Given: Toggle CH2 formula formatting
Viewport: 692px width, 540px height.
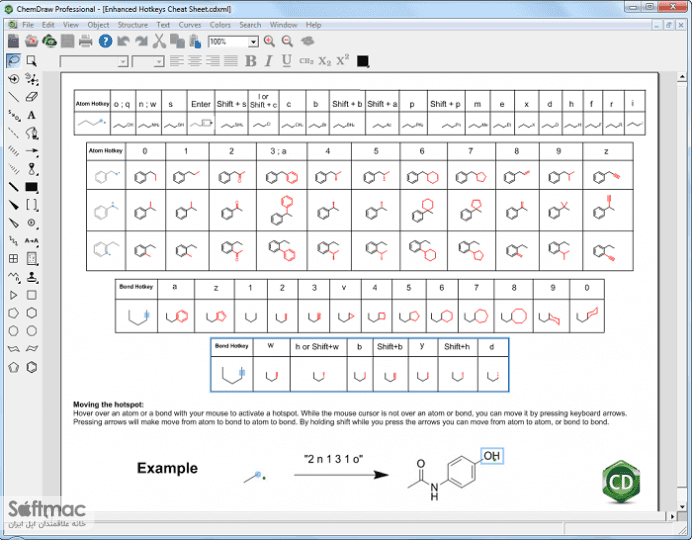Looking at the screenshot, I should [306, 61].
